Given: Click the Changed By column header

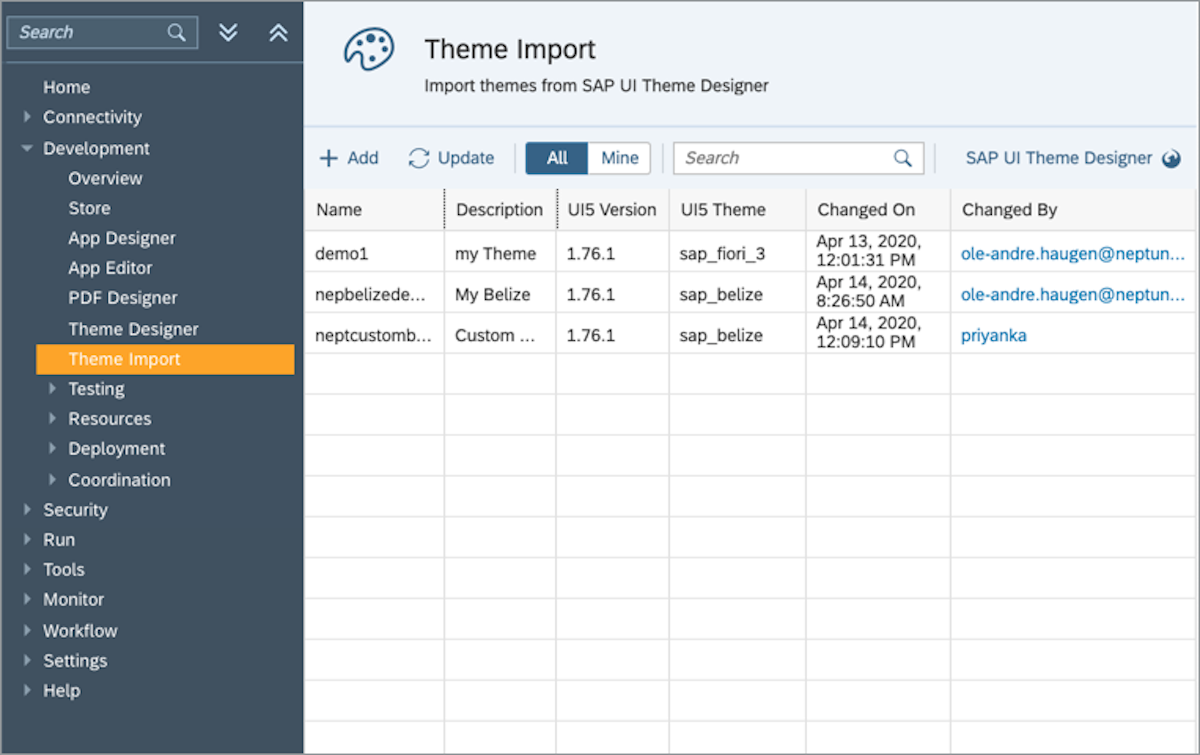Looking at the screenshot, I should click(x=1073, y=210).
